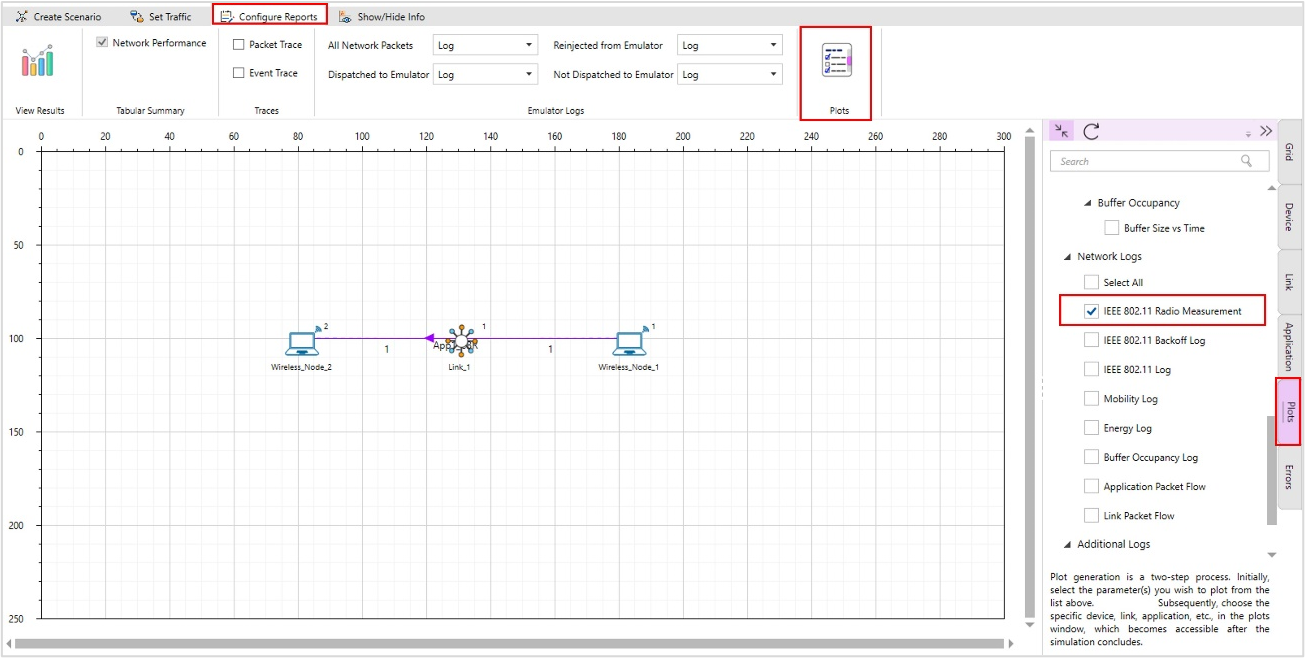
Task: Click the refresh icon in side panel
Action: coord(1091,131)
